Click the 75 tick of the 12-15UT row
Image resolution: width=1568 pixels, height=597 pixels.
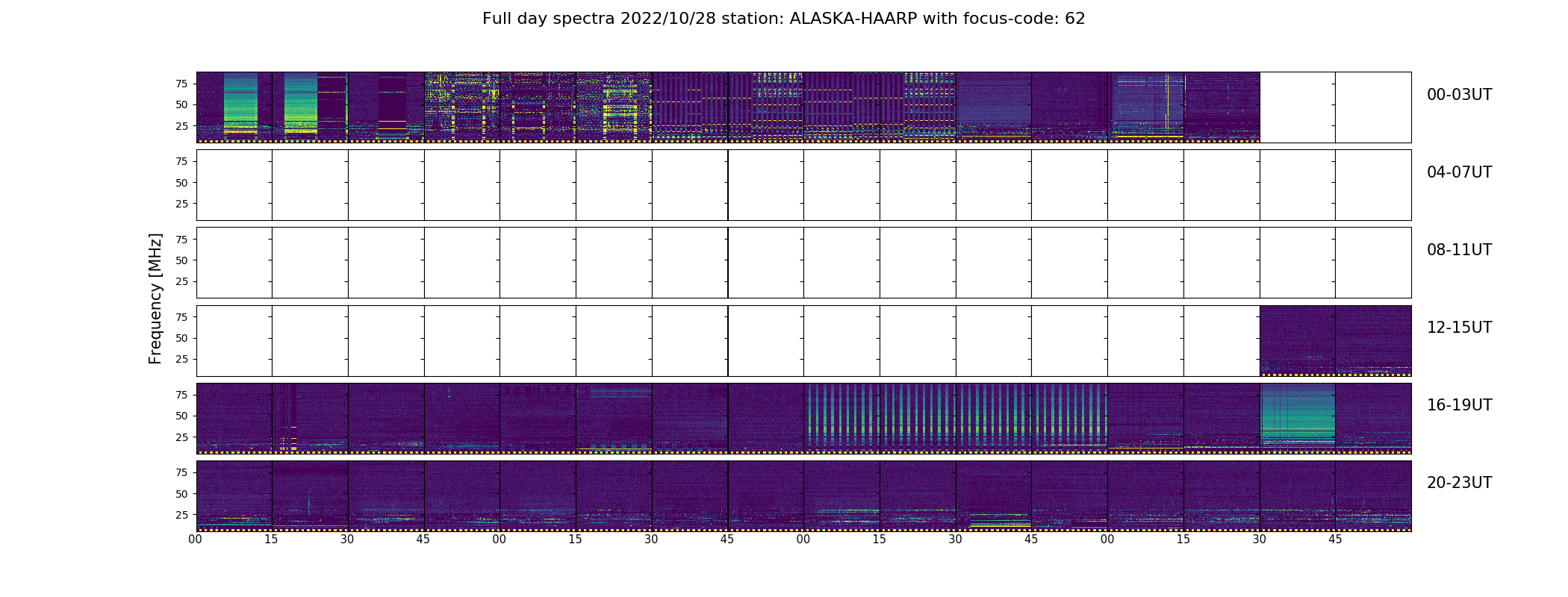click(x=181, y=317)
